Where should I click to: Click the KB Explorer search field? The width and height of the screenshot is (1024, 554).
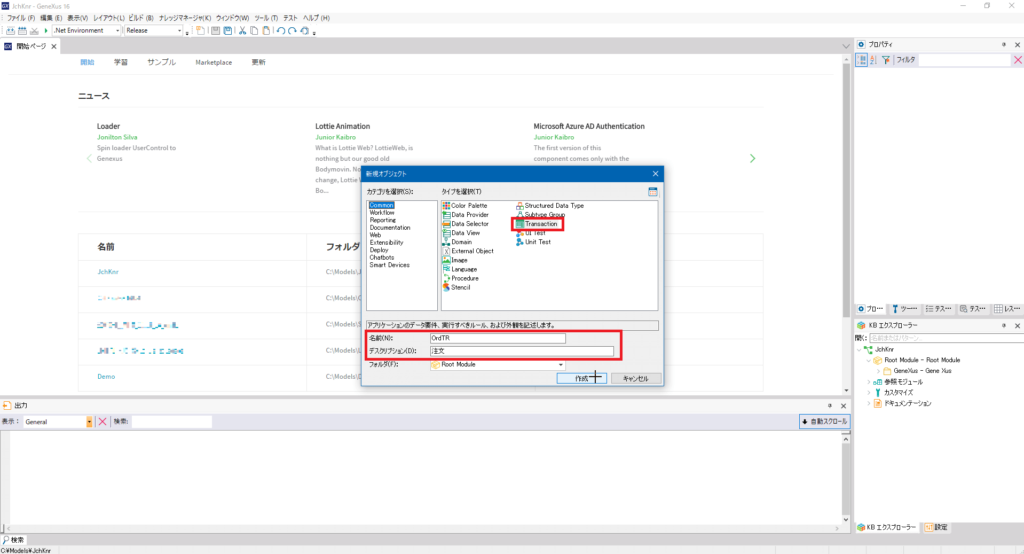946,338
